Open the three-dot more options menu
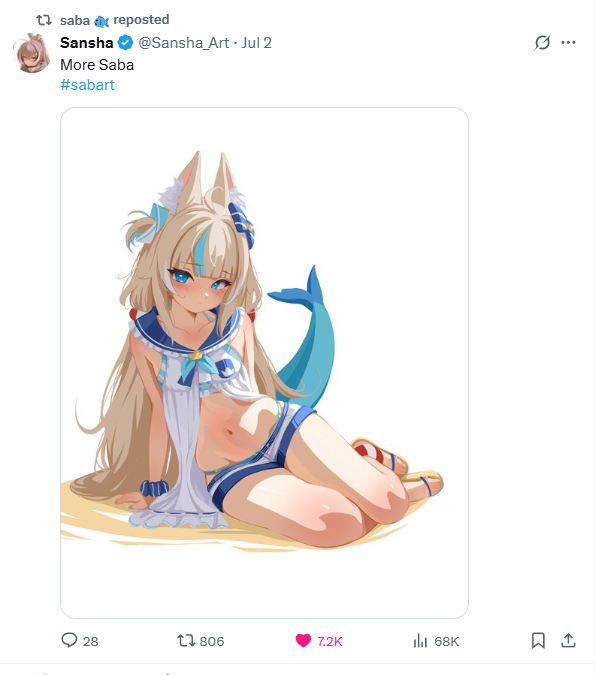The height and width of the screenshot is (675, 595). pyautogui.click(x=568, y=42)
